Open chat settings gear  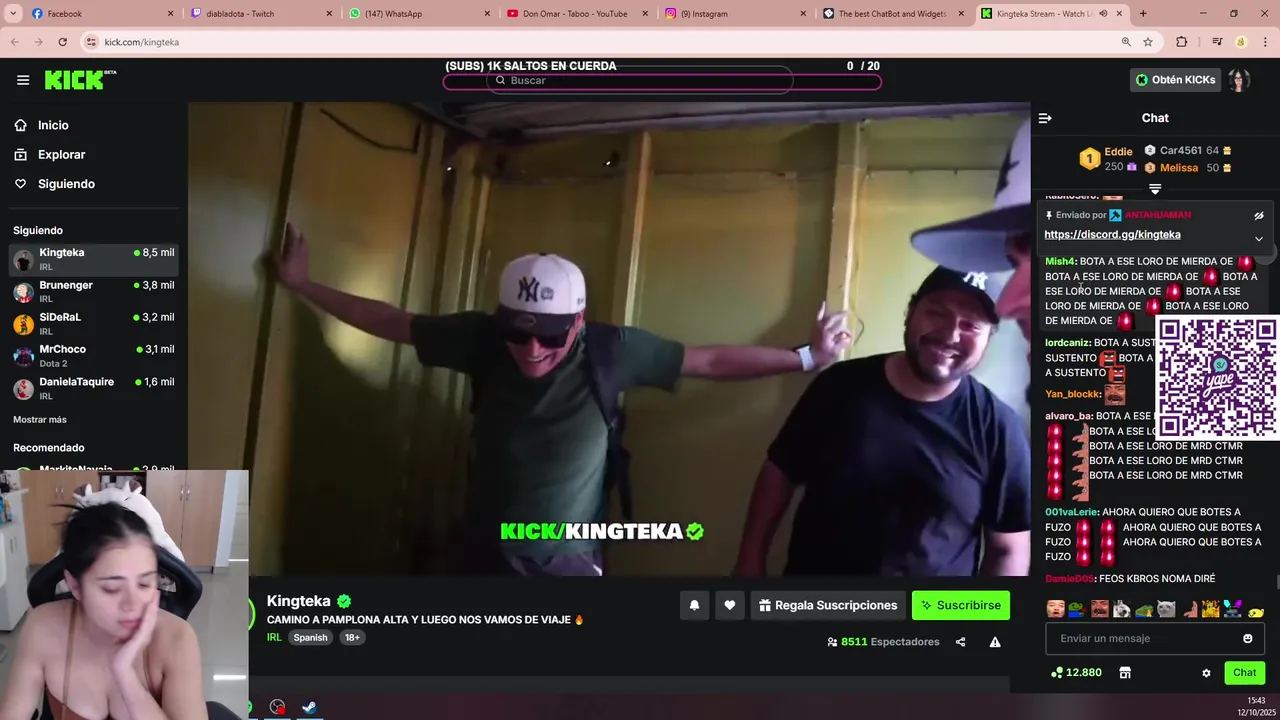1206,673
